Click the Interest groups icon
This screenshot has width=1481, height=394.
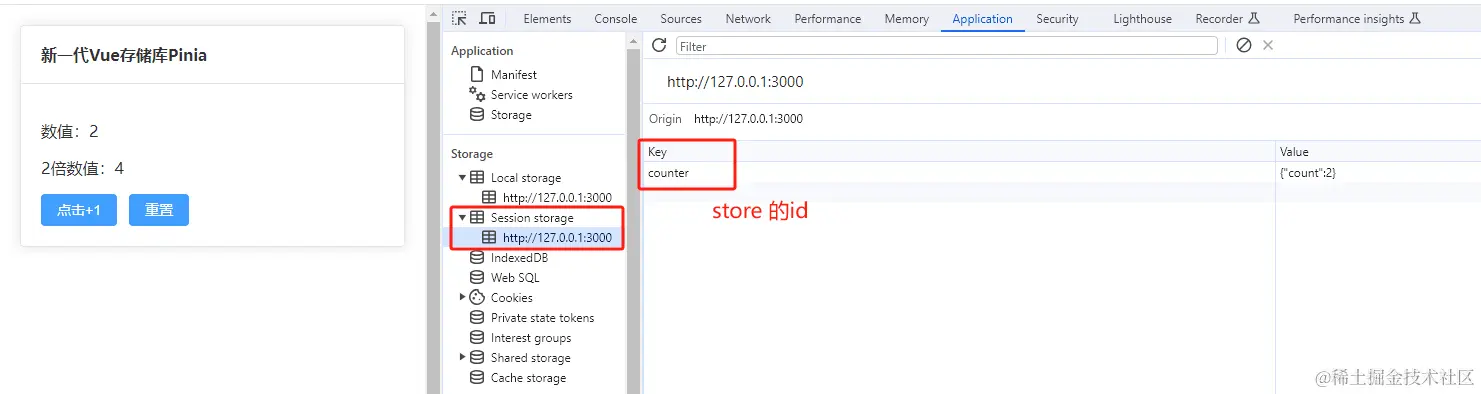pos(477,338)
